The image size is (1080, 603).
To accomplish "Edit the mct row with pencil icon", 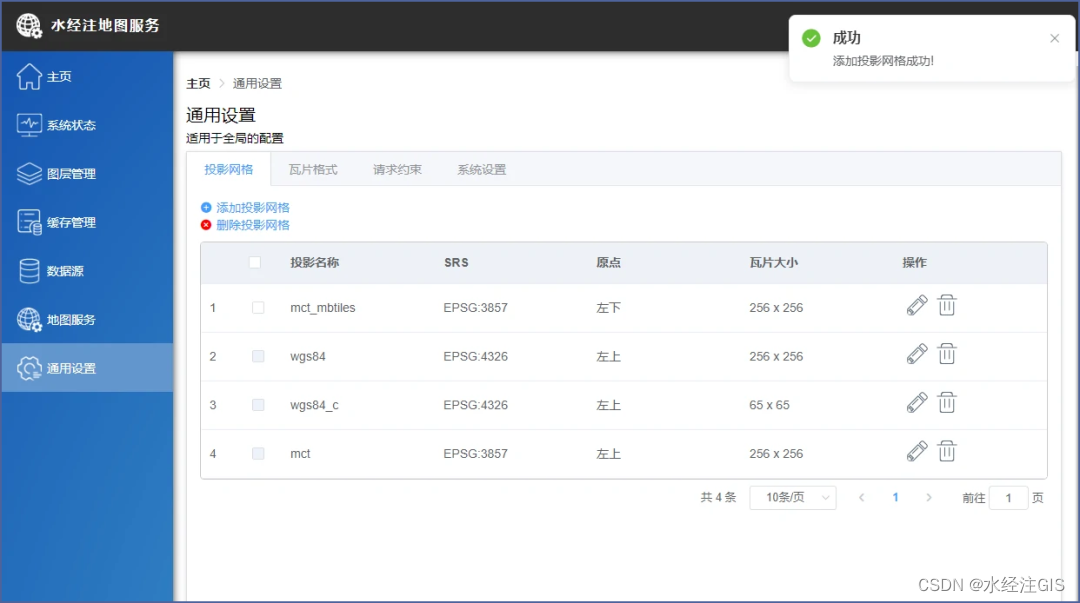I will click(917, 451).
